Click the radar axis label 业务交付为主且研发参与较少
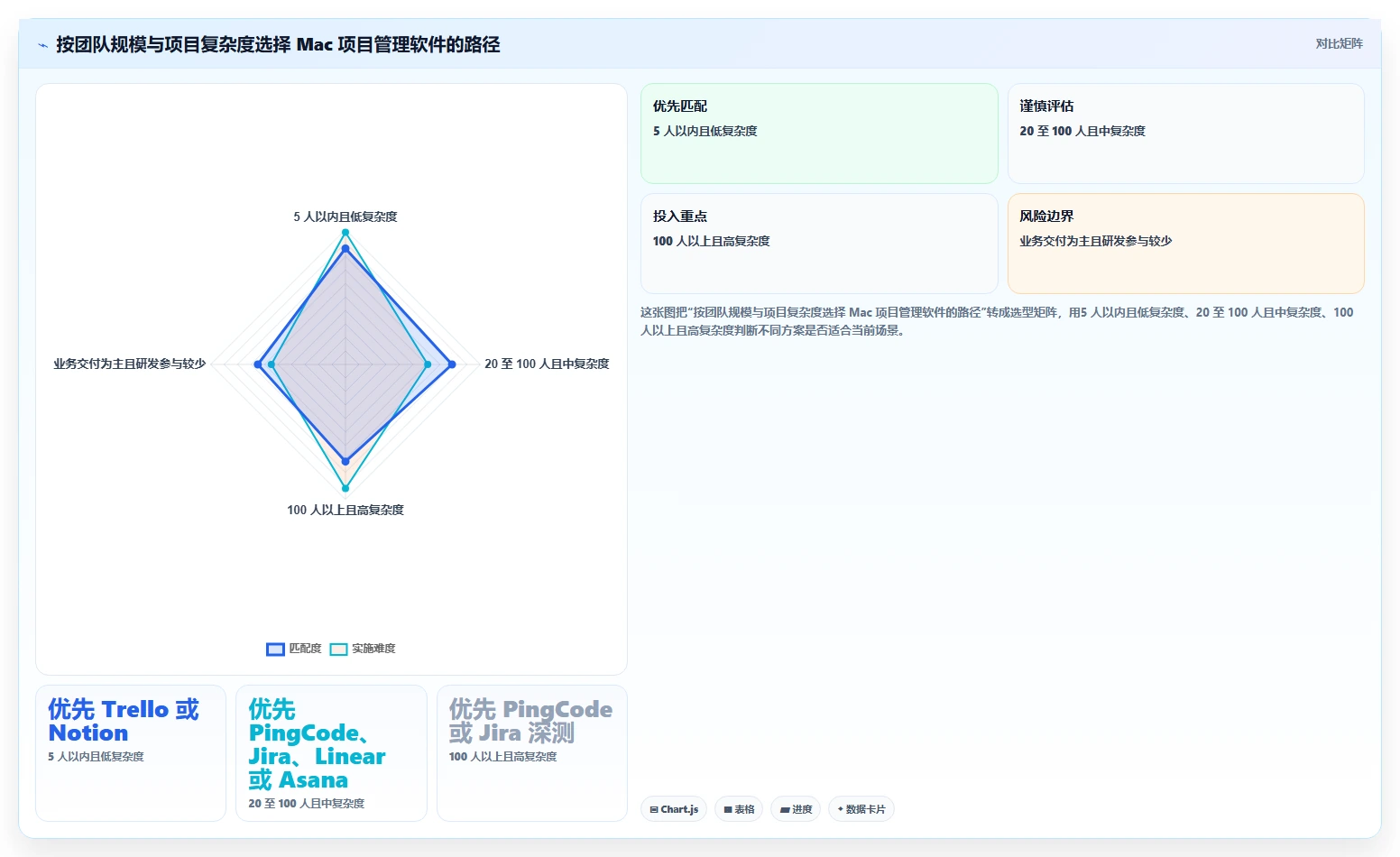The image size is (1400, 857). [x=130, y=364]
